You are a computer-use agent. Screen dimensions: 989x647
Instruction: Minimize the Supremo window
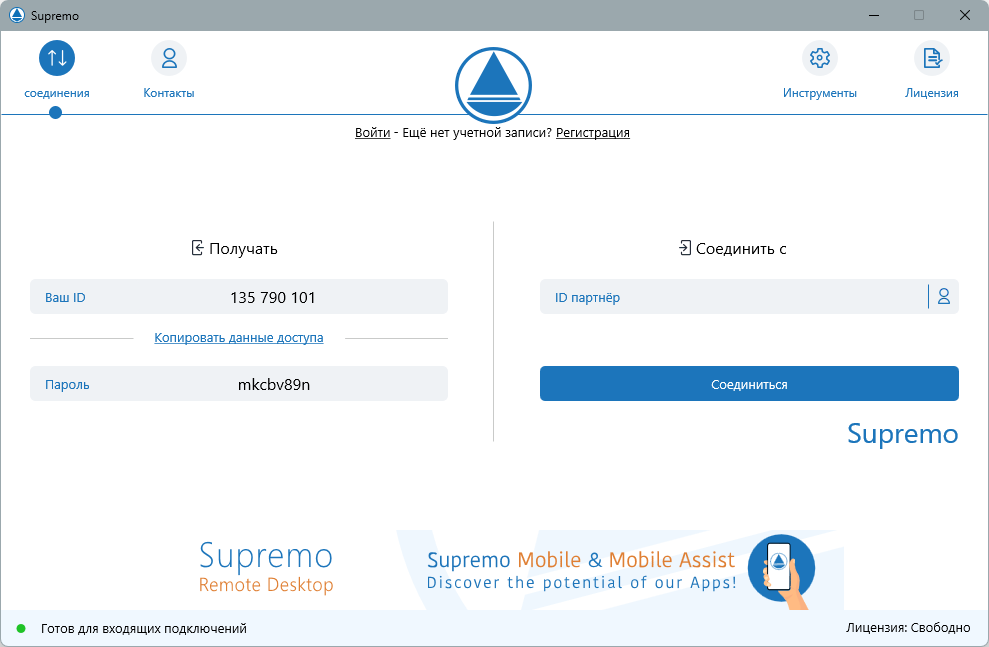[x=874, y=15]
